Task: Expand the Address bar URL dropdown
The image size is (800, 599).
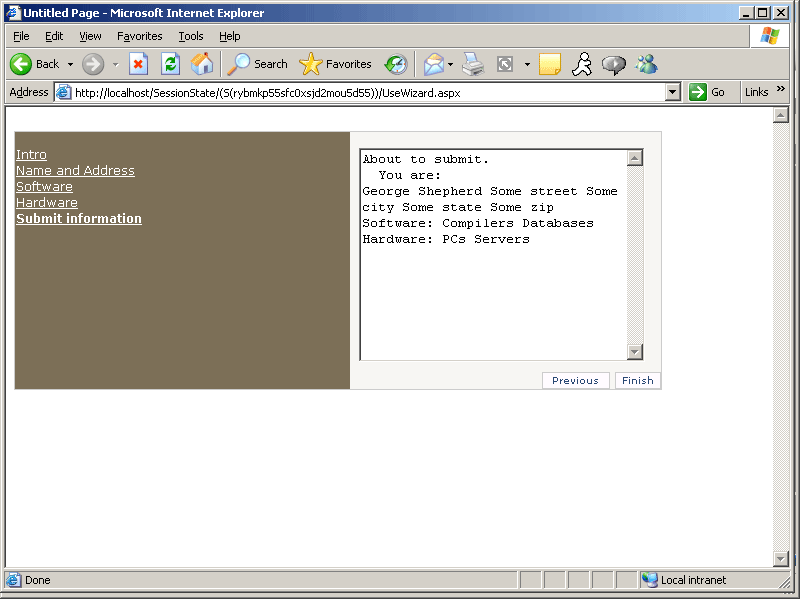Action: pos(672,92)
